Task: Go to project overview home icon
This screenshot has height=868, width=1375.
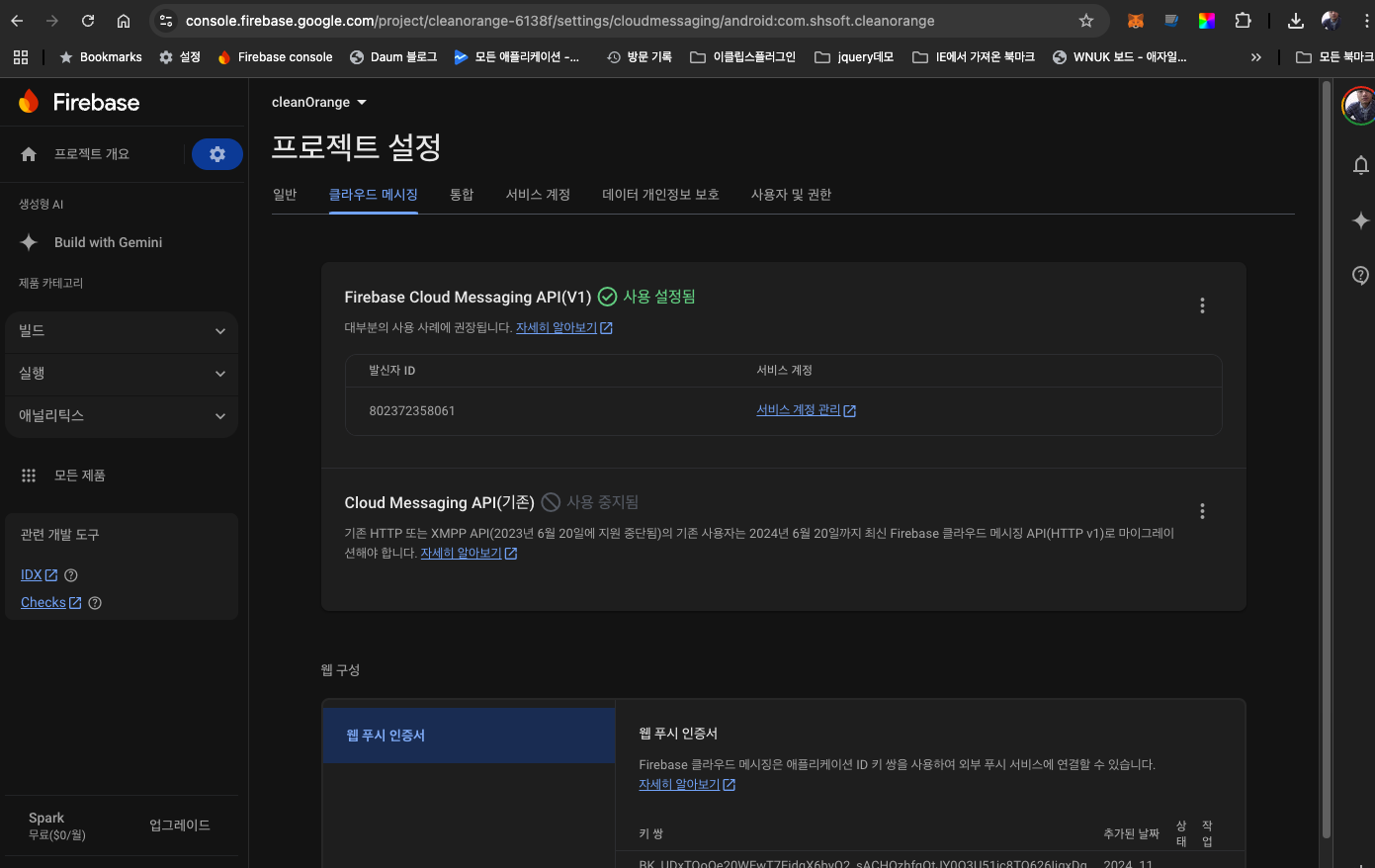Action: 29,154
